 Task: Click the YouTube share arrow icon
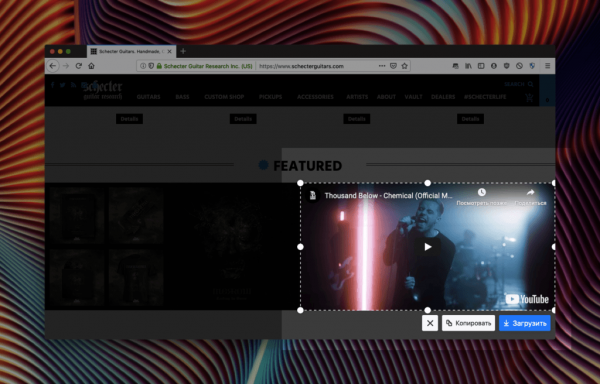(x=530, y=192)
